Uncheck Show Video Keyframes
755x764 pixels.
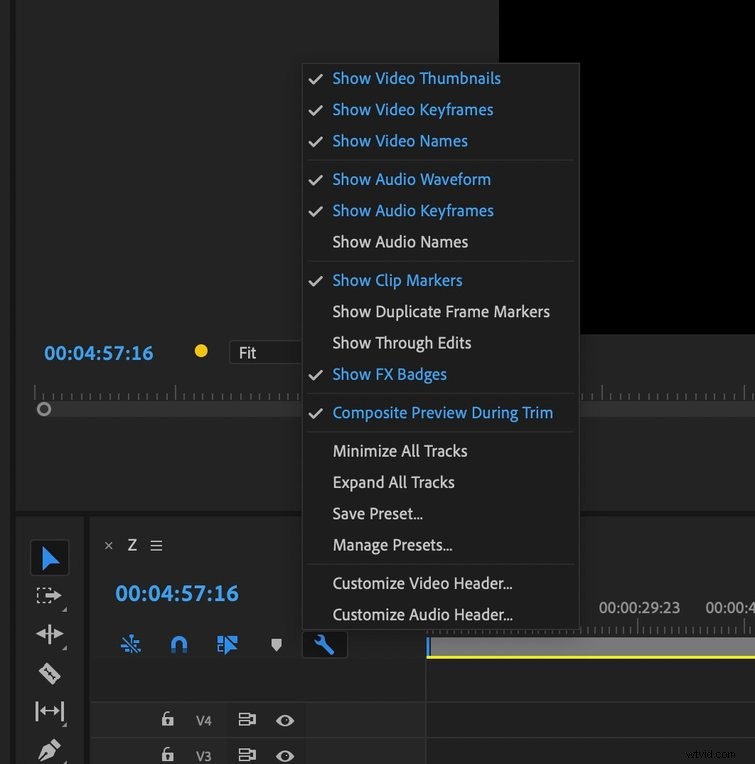[440, 110]
